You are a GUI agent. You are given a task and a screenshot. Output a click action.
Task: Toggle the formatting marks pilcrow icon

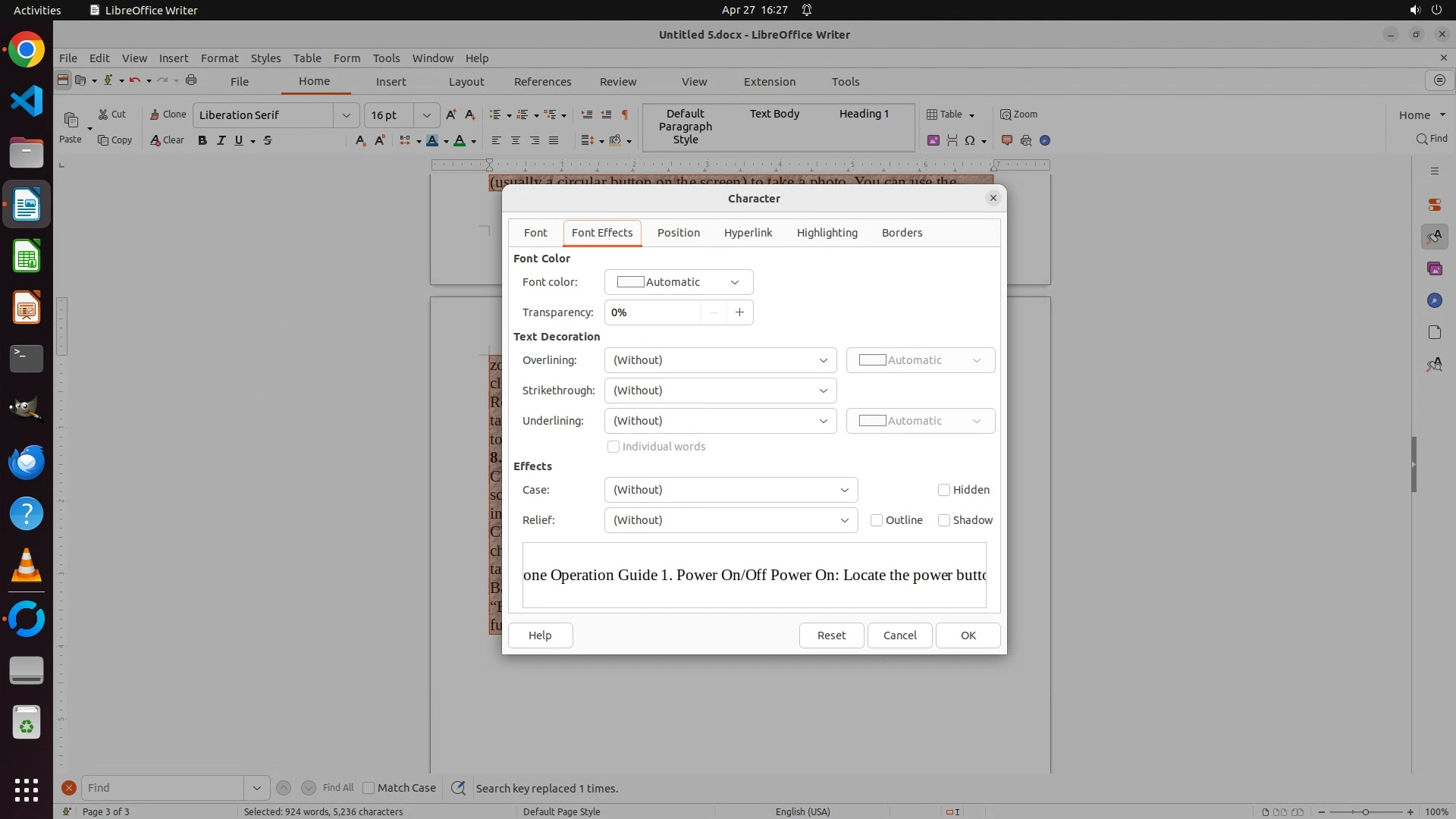click(x=625, y=115)
